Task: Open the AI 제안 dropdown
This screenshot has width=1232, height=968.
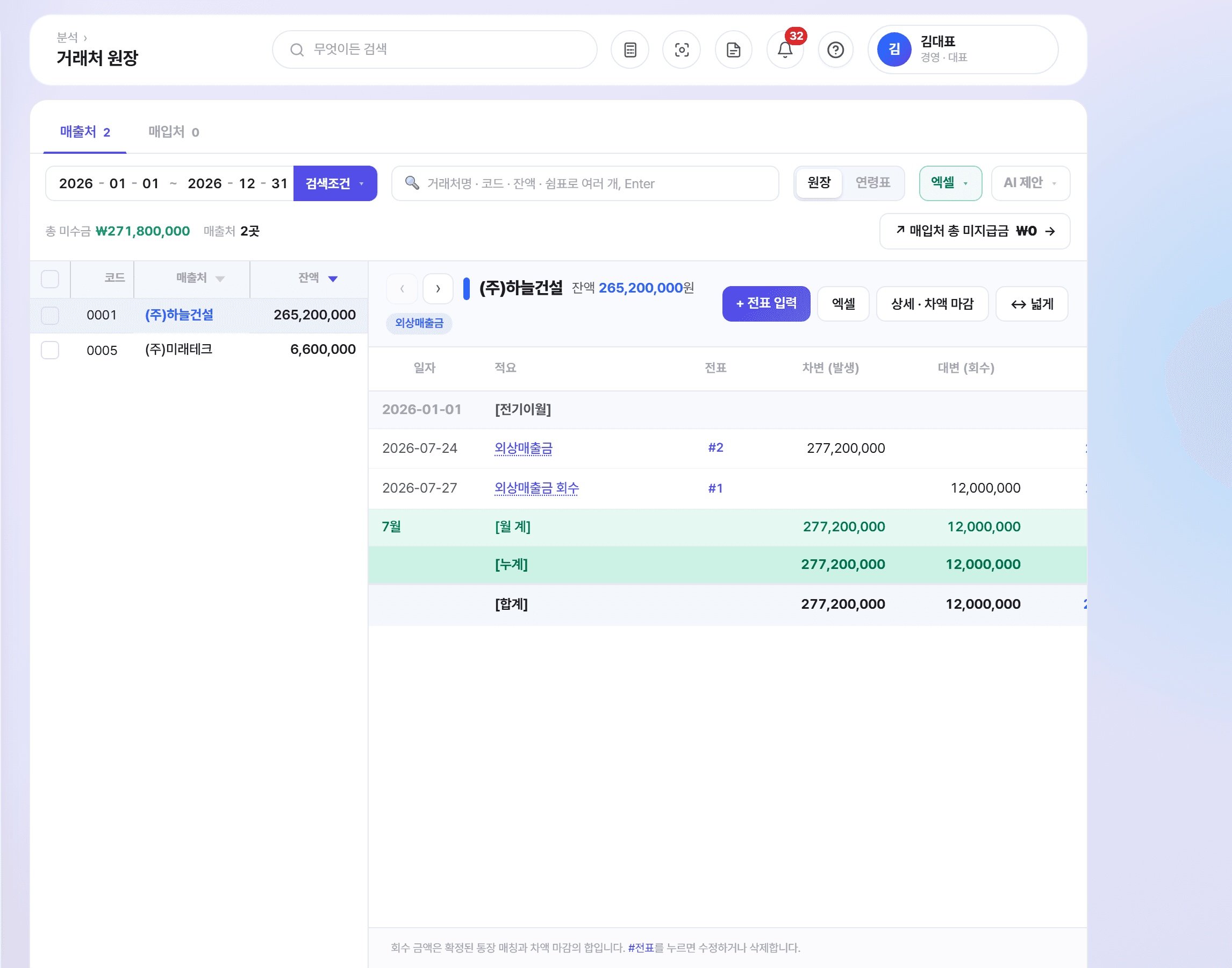Action: click(1030, 183)
